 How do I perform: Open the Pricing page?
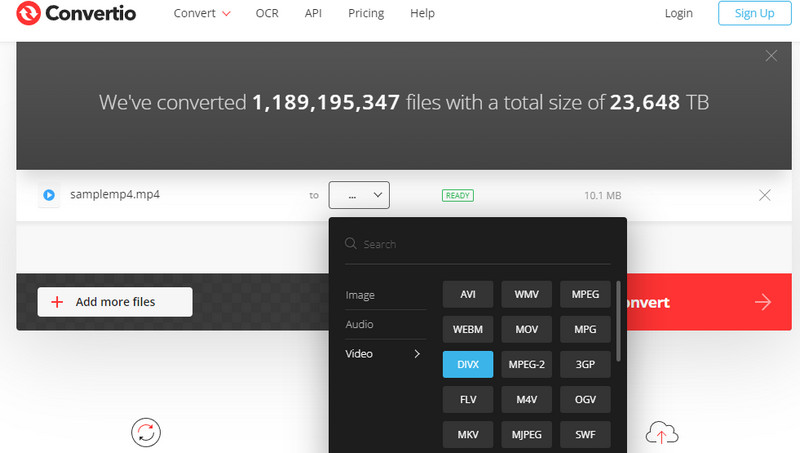coord(366,13)
